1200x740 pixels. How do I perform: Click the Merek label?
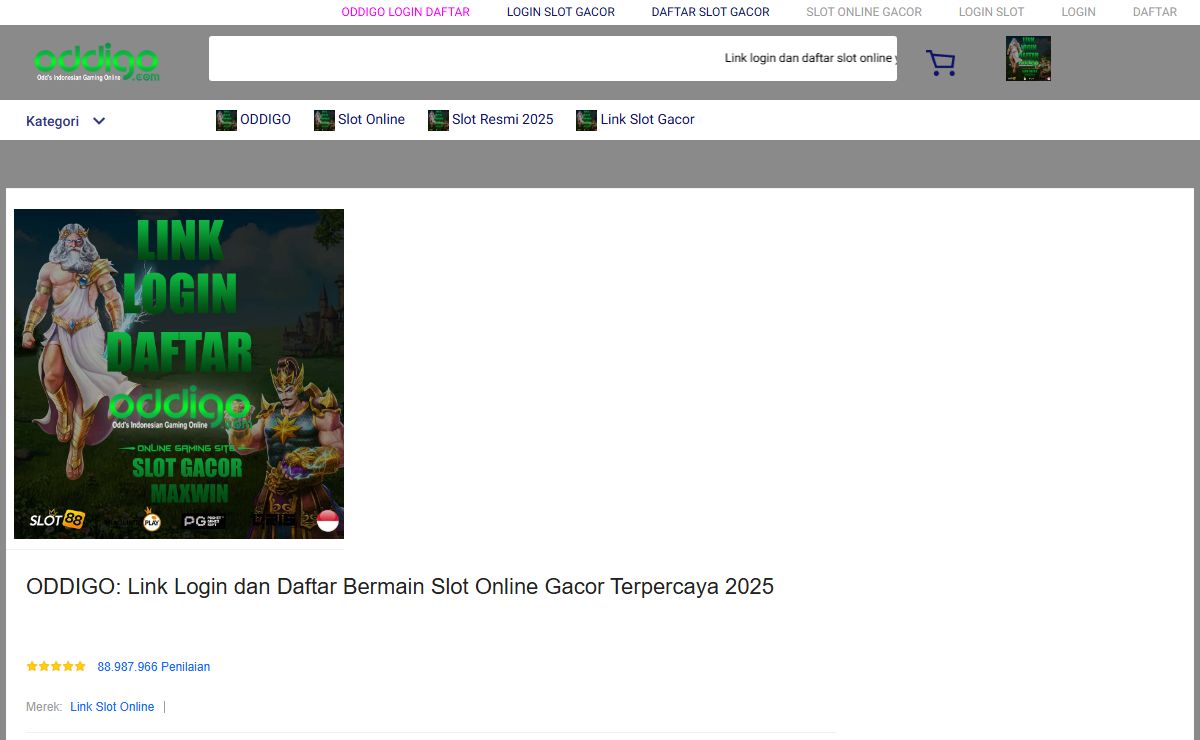44,707
